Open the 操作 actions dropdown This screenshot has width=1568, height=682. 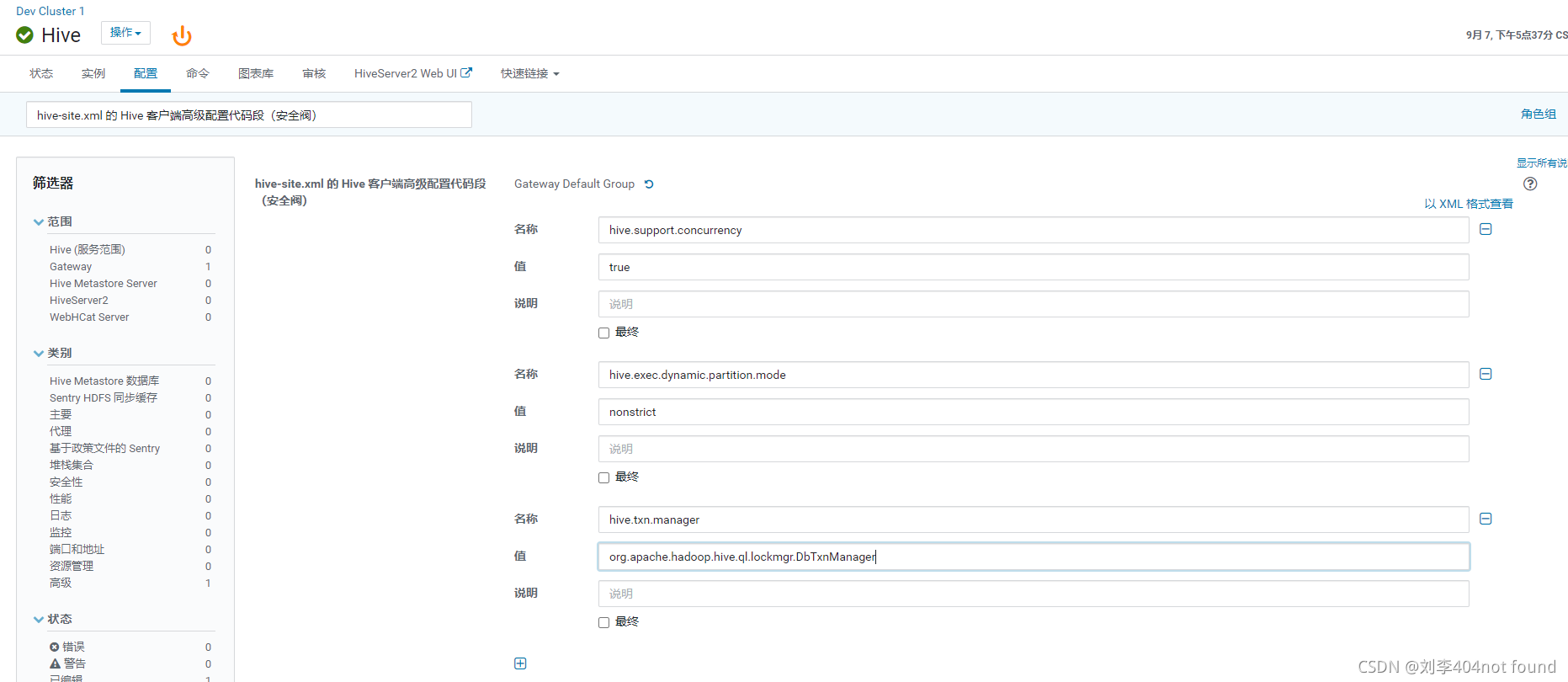[x=125, y=32]
